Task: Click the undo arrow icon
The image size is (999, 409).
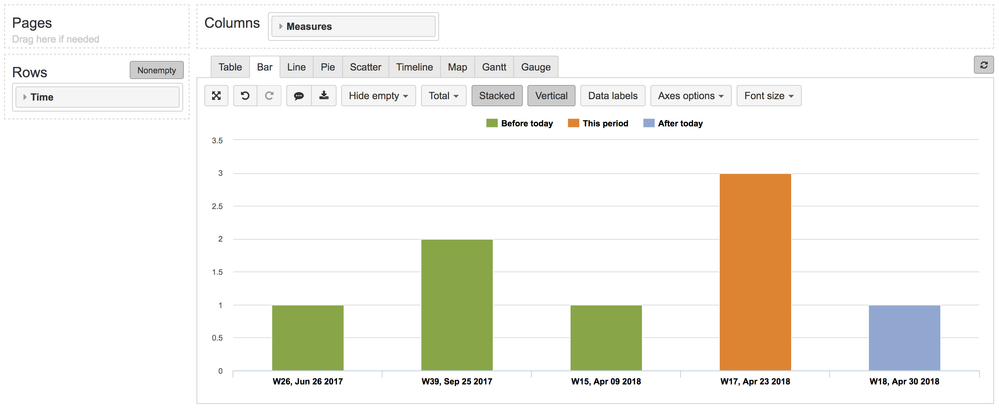Action: click(245, 96)
